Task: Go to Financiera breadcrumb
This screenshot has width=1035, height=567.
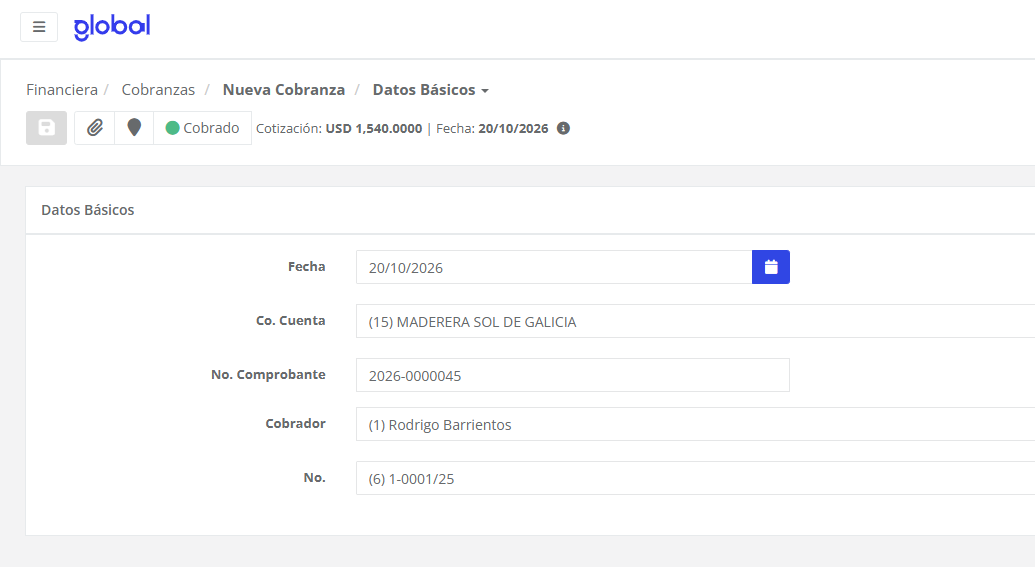Action: point(62,90)
